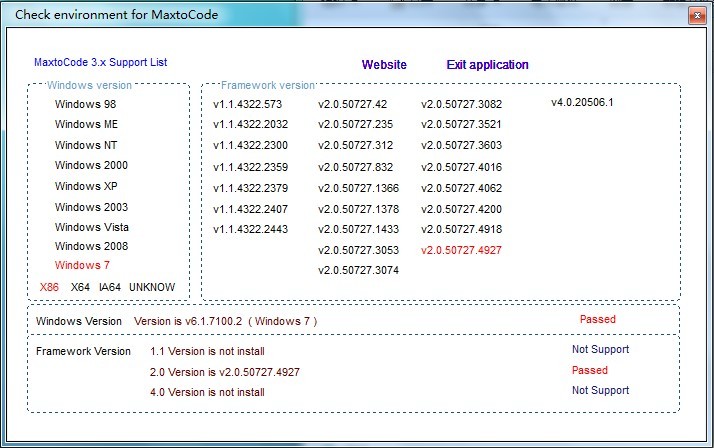Click red v2.0.50727.4927 in framework list
The height and width of the screenshot is (448, 714).
click(x=461, y=249)
